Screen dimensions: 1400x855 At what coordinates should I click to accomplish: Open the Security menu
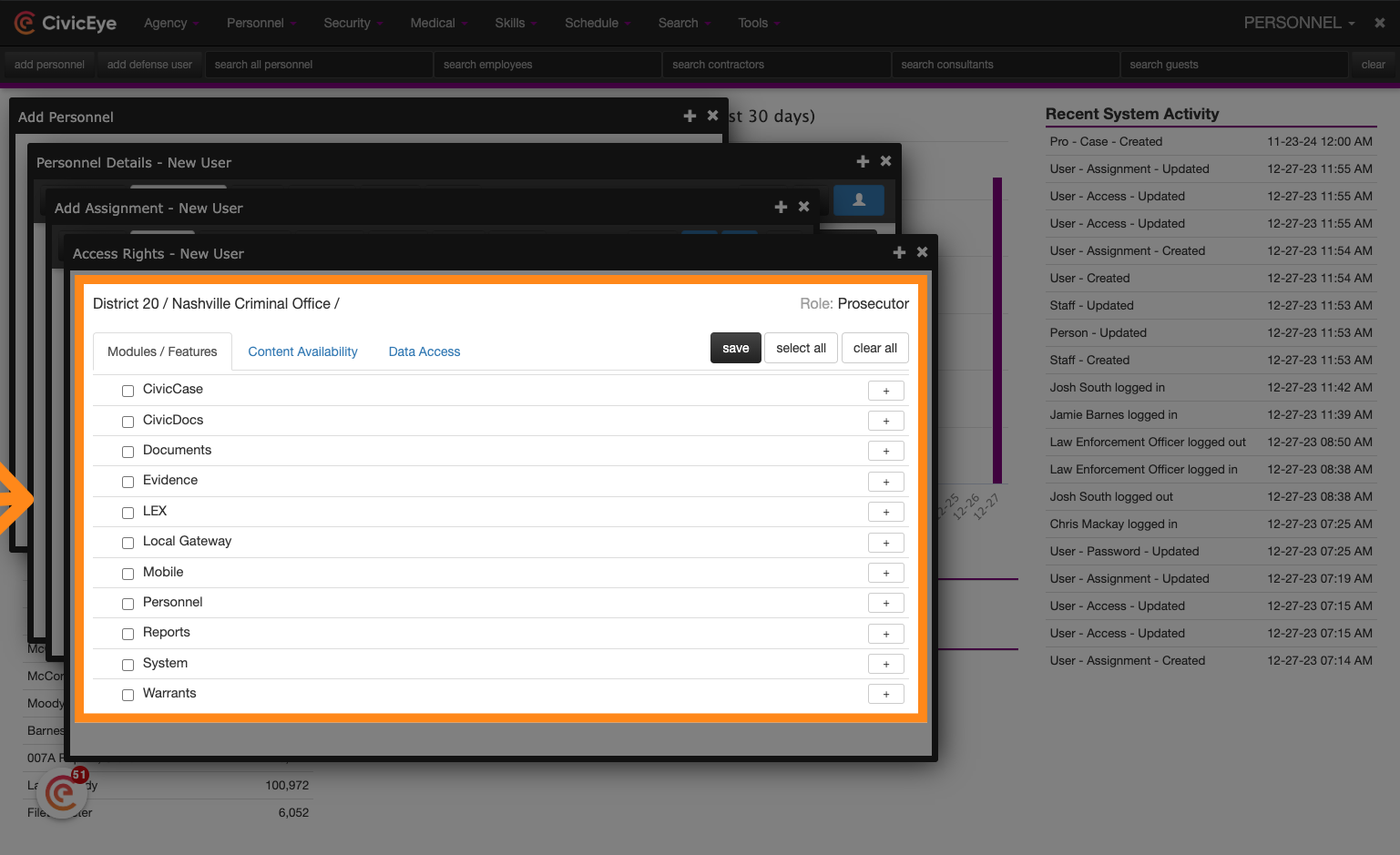pyautogui.click(x=353, y=23)
